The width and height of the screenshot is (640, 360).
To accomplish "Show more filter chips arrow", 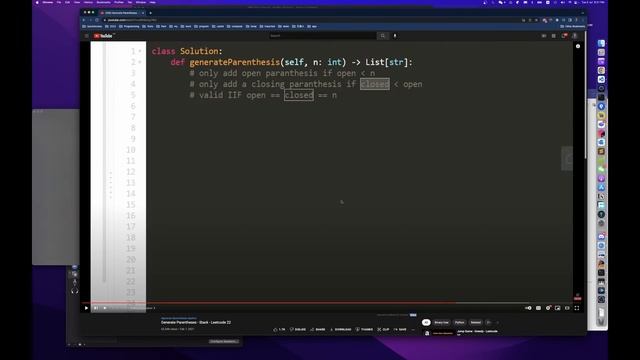I will point(497,322).
